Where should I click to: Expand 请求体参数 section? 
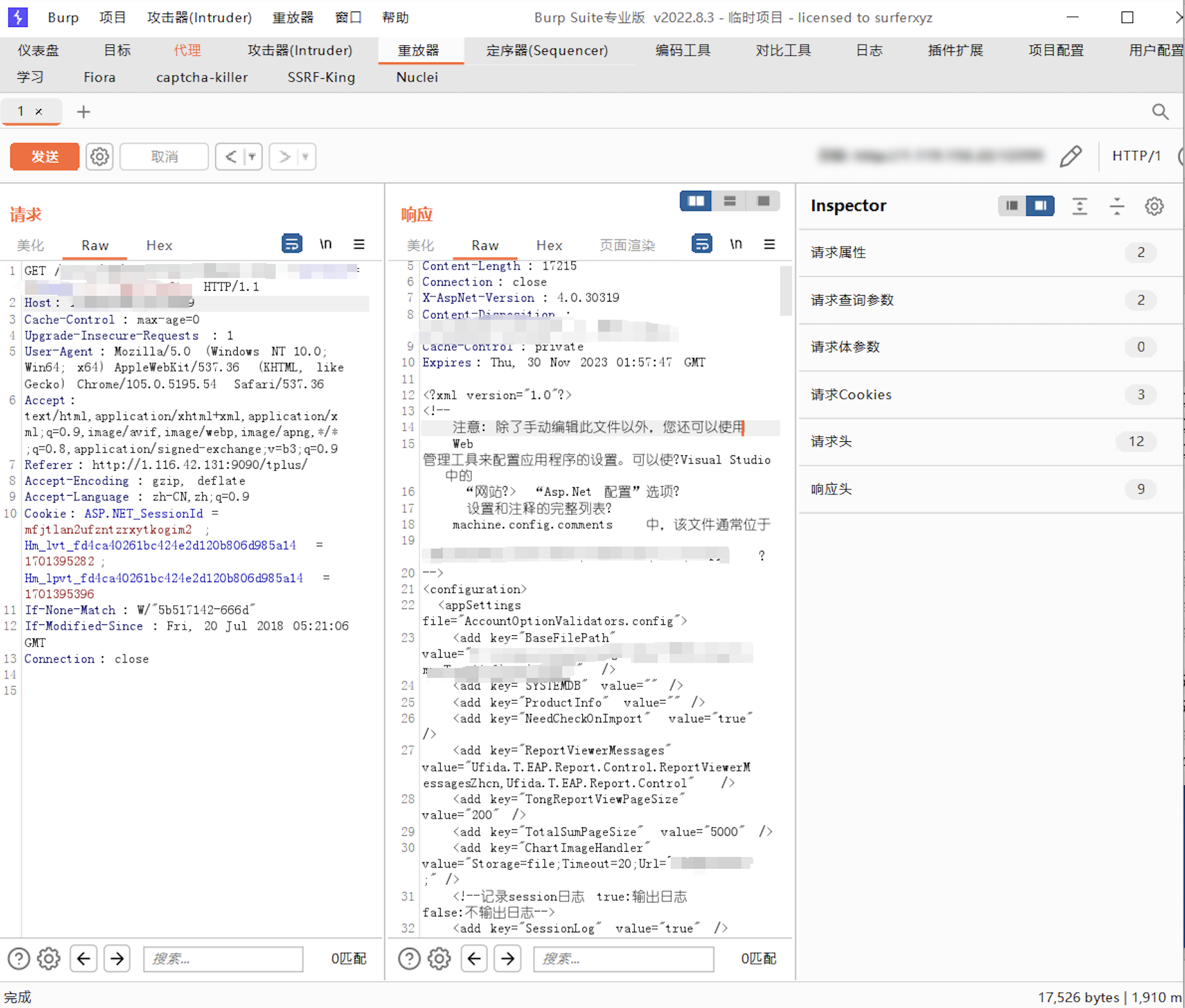tap(990, 347)
